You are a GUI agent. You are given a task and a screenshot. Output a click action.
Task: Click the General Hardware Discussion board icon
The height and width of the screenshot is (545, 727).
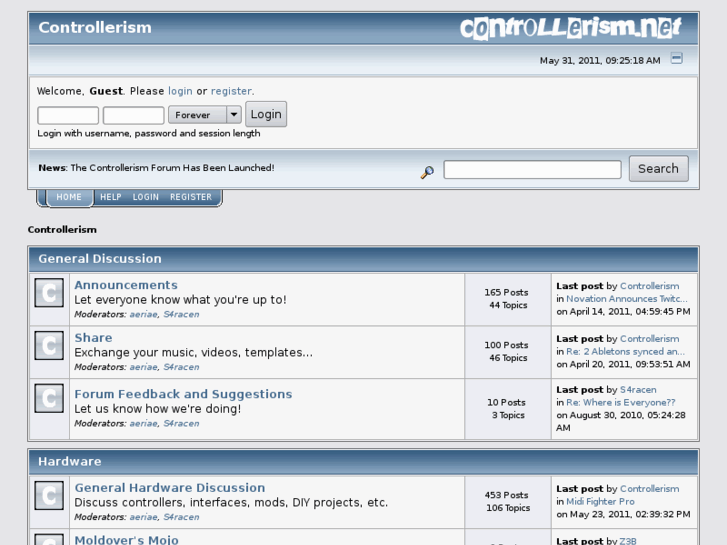pos(49,495)
